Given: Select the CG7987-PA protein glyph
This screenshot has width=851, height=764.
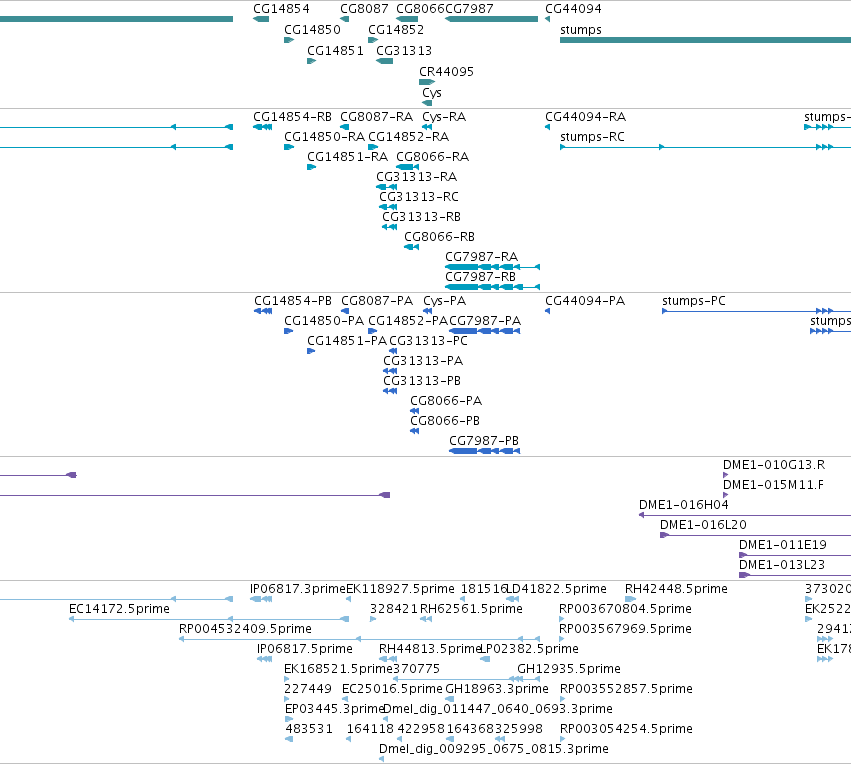Looking at the screenshot, I should click(485, 331).
